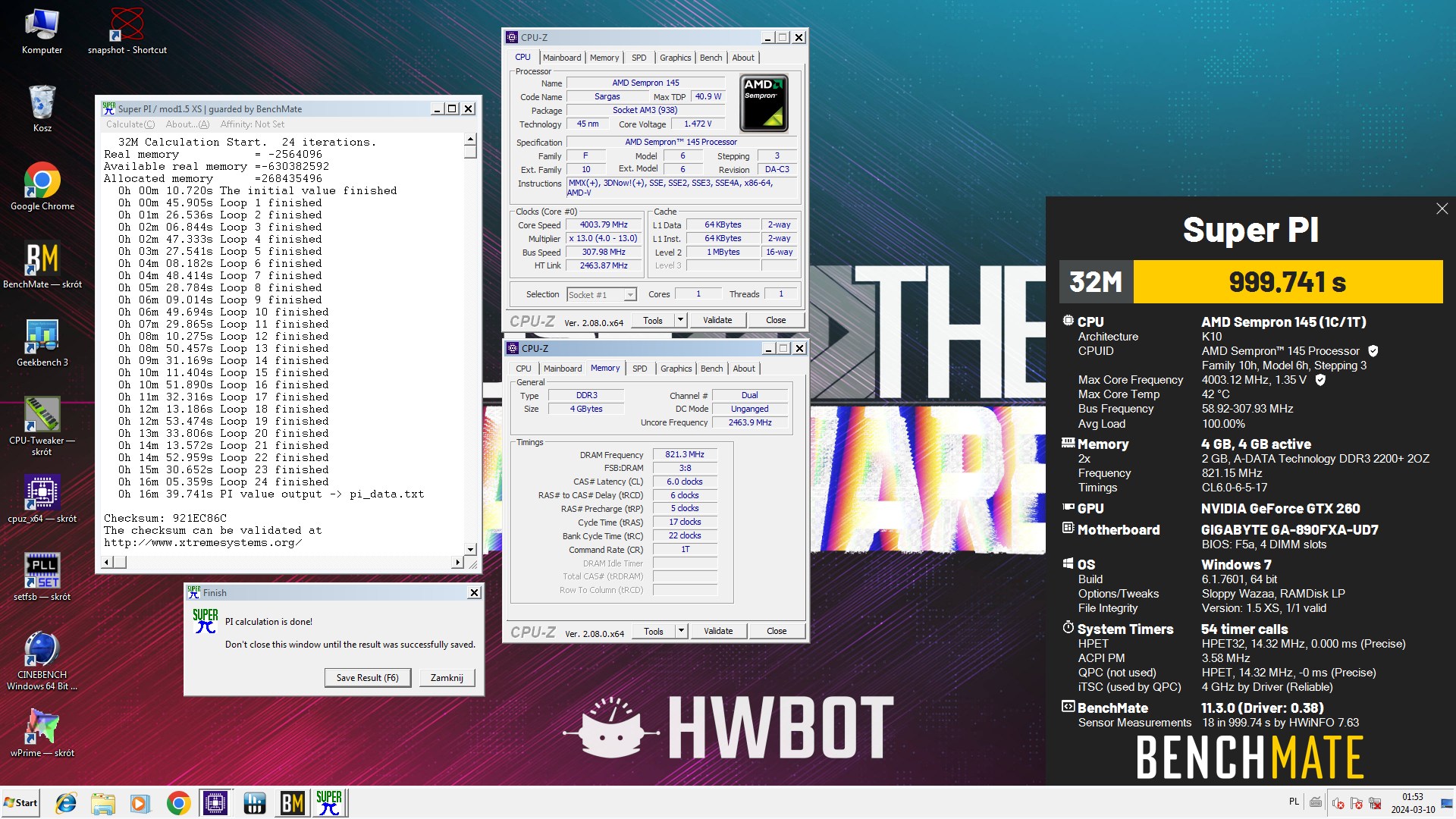Click the Super PI horizontal scrollbar right arrow
Screen dimensions: 1456x819
pyautogui.click(x=457, y=562)
